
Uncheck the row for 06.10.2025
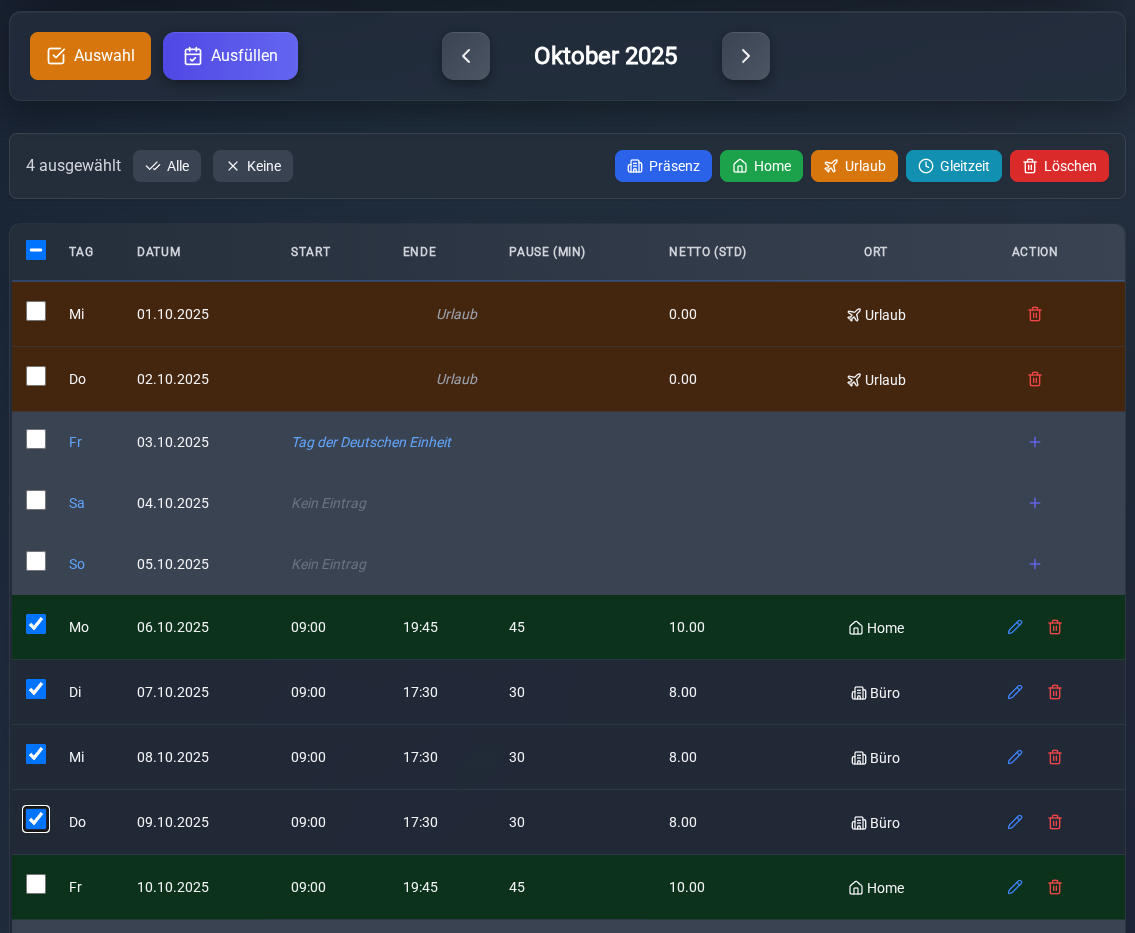coord(36,624)
